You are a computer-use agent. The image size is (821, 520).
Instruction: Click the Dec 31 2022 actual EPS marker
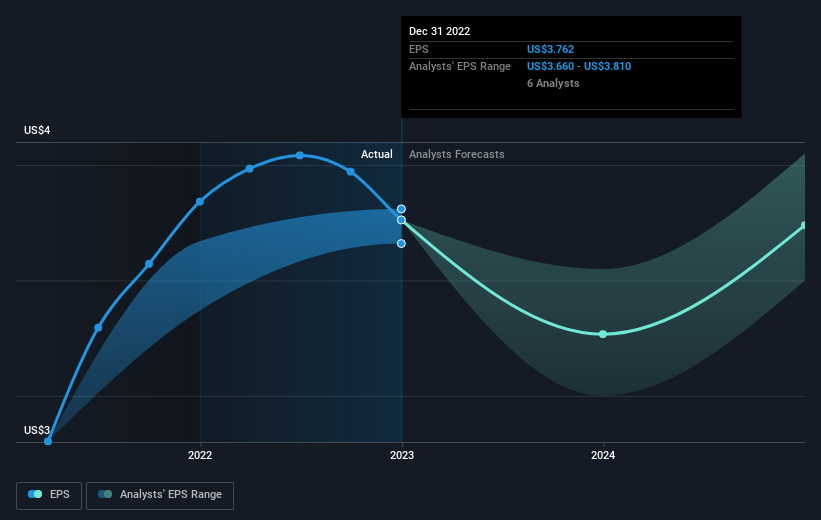click(401, 220)
